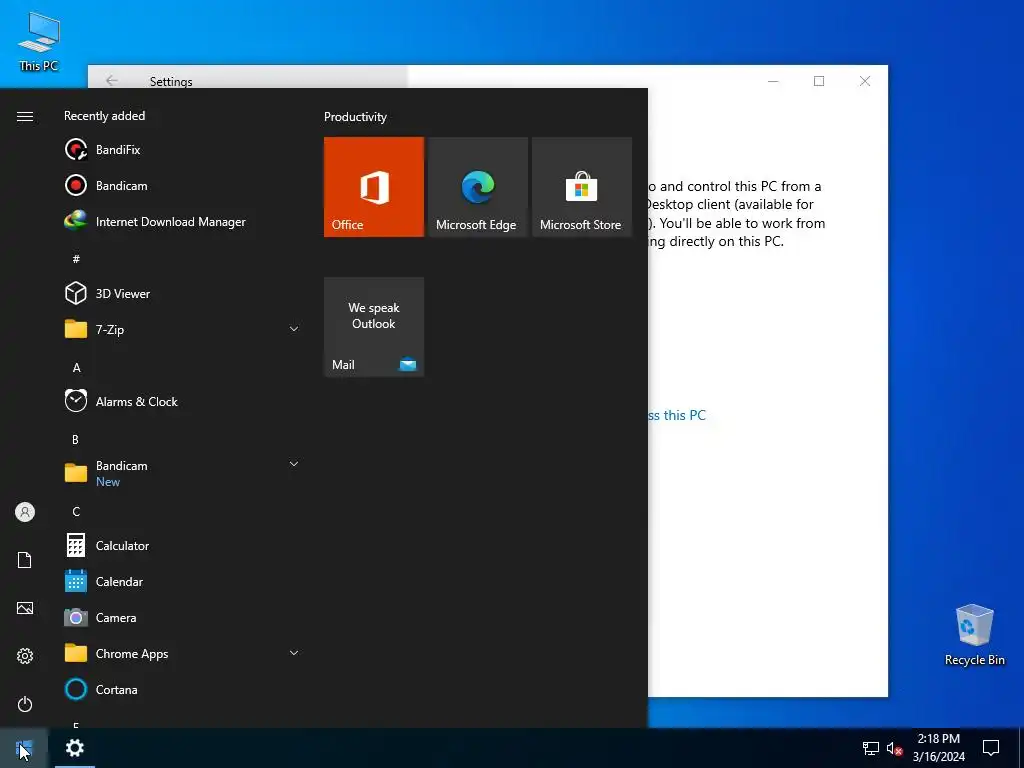Open Pictures from Start sidebar
Viewport: 1024px width, 768px height.
tap(25, 608)
